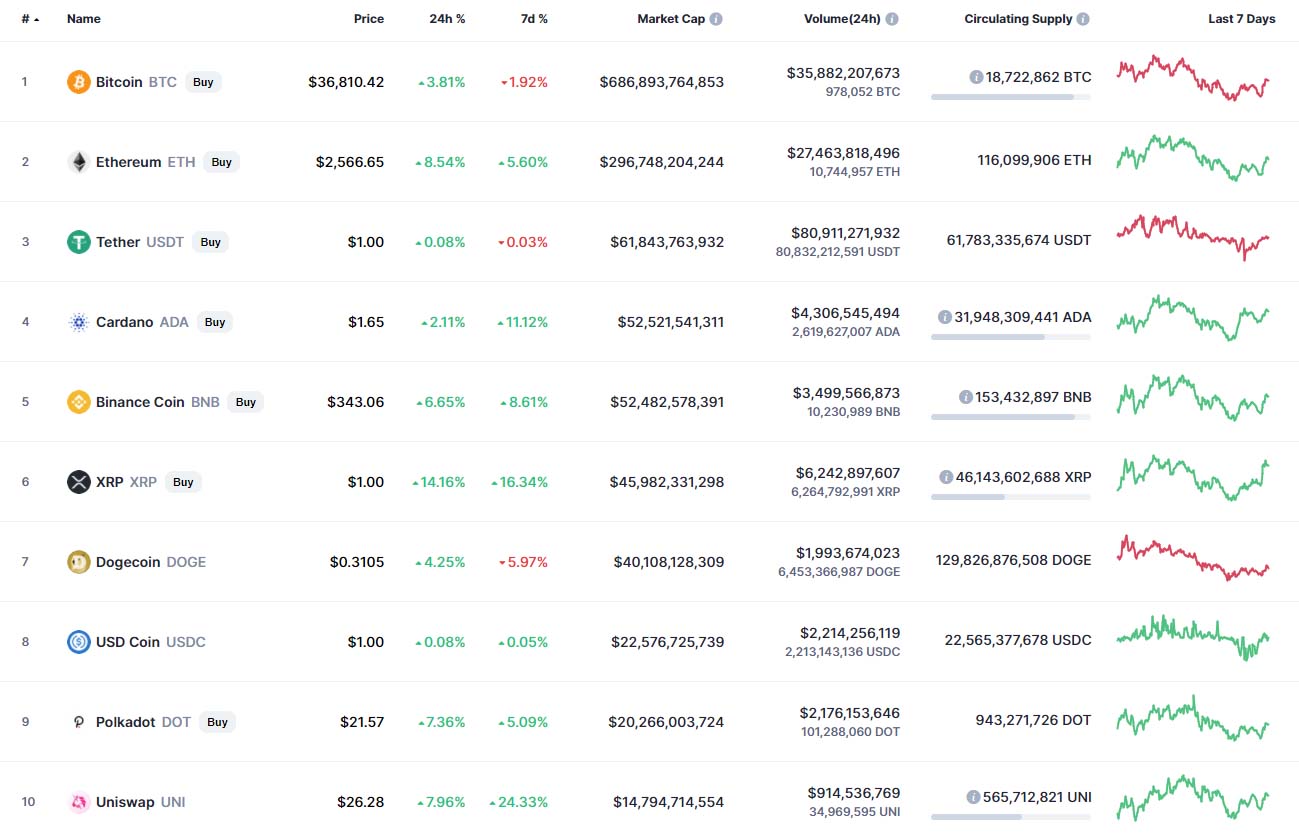Viewport: 1299px width, 833px height.
Task: Click the XRP coin logo
Action: [x=78, y=482]
